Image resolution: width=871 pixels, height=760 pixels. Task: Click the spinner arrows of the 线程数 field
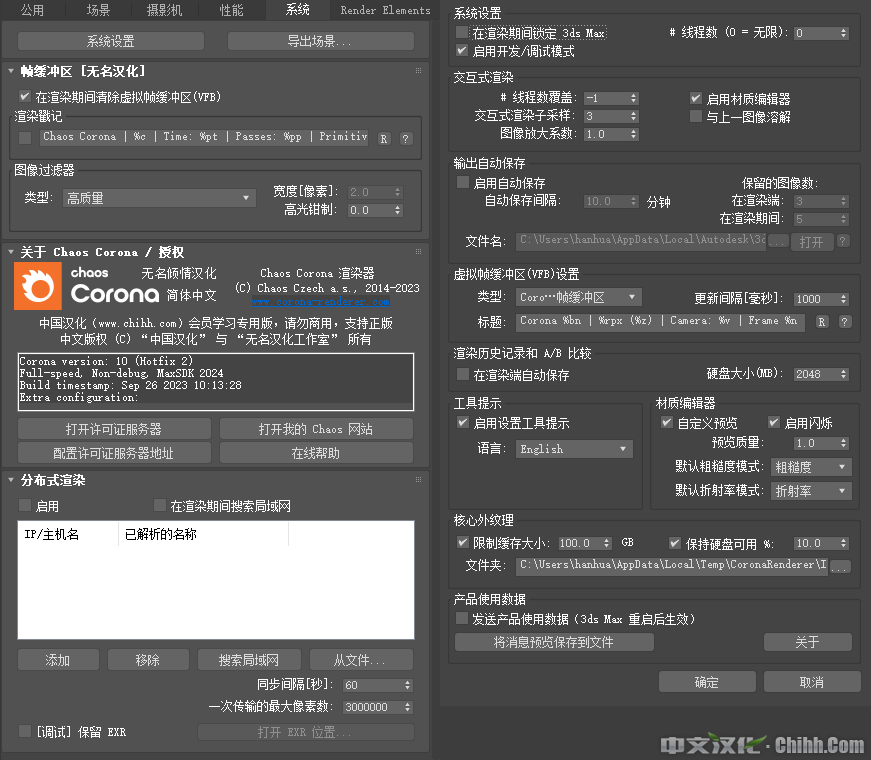tap(844, 33)
